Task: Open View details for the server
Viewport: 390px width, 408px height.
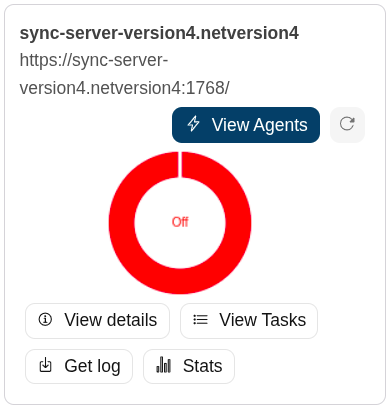Action: click(x=97, y=321)
